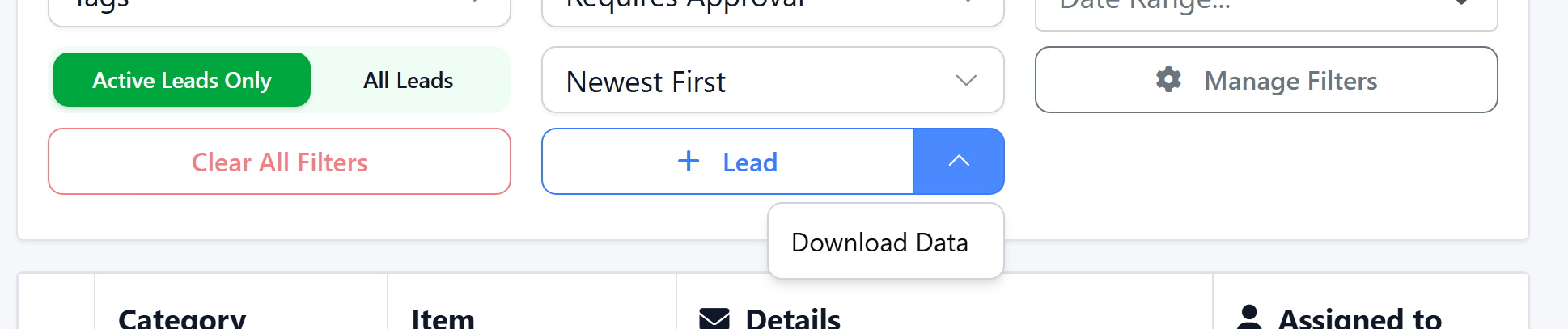Click the Assigned to column header text
Viewport: 1568px width, 329px height.
click(1359, 318)
